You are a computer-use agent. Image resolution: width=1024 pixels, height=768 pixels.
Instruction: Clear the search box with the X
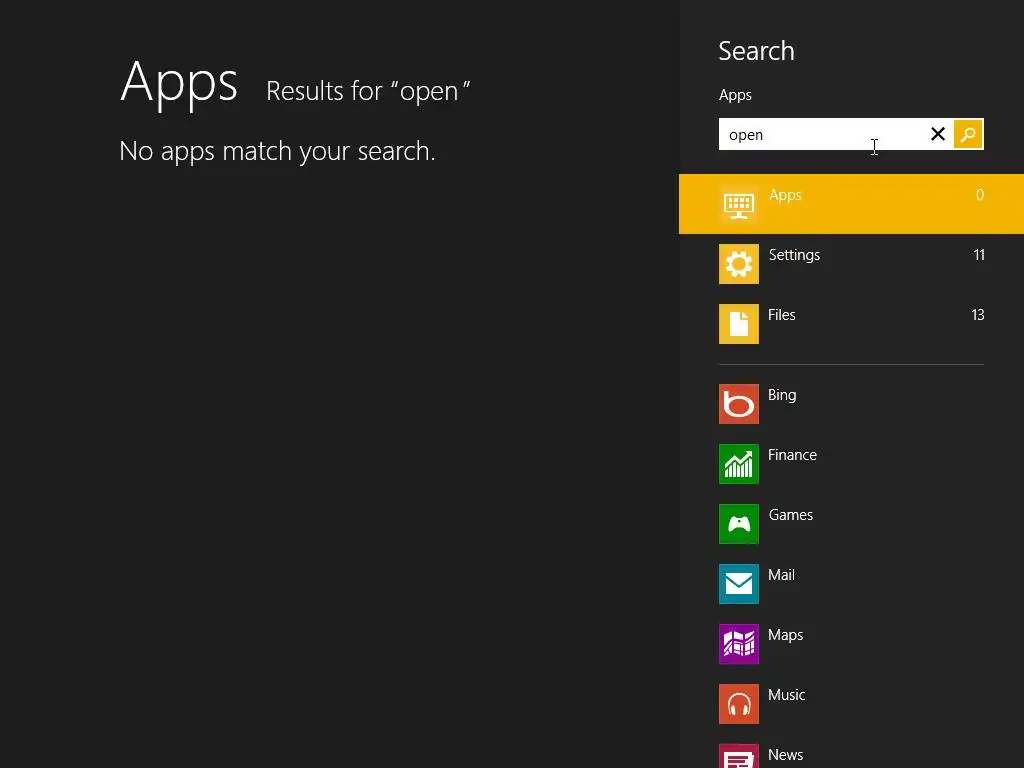pos(938,134)
